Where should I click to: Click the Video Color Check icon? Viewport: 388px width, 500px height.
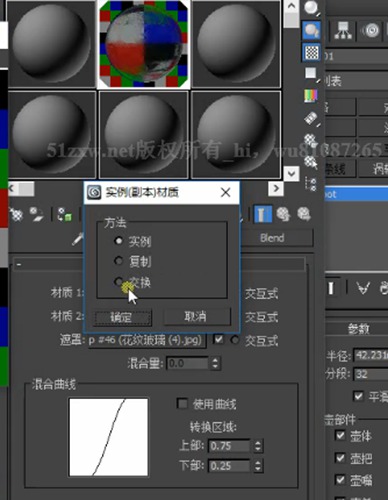click(311, 96)
